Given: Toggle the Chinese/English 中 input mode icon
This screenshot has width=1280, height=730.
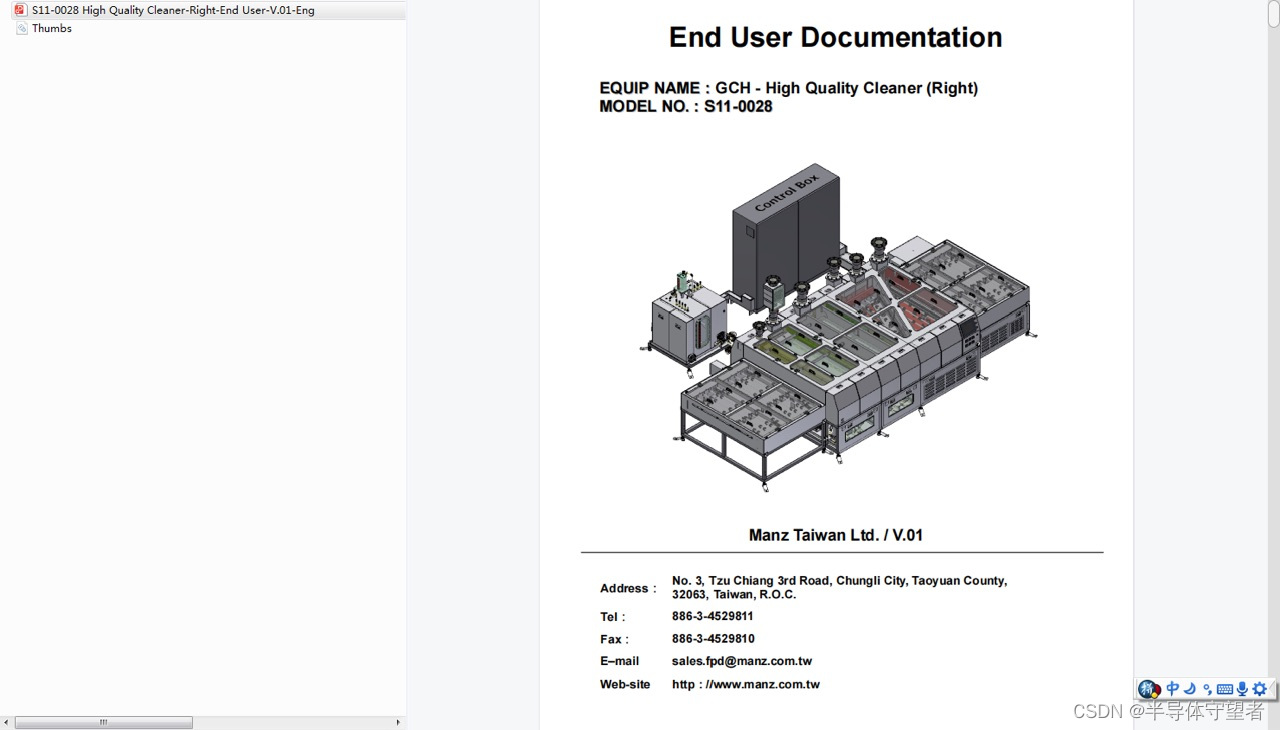Looking at the screenshot, I should [1173, 689].
